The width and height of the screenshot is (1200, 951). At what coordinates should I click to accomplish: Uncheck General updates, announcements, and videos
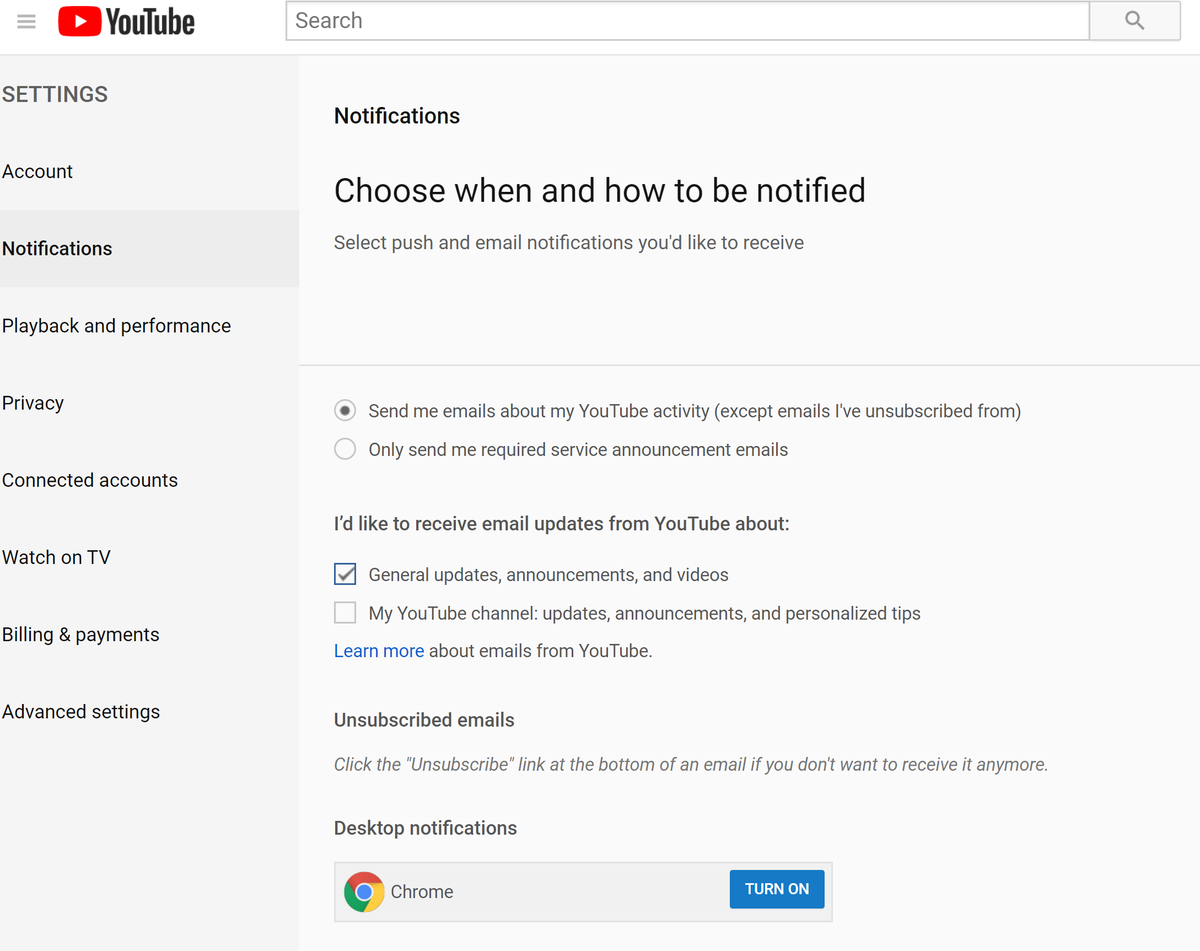tap(345, 574)
